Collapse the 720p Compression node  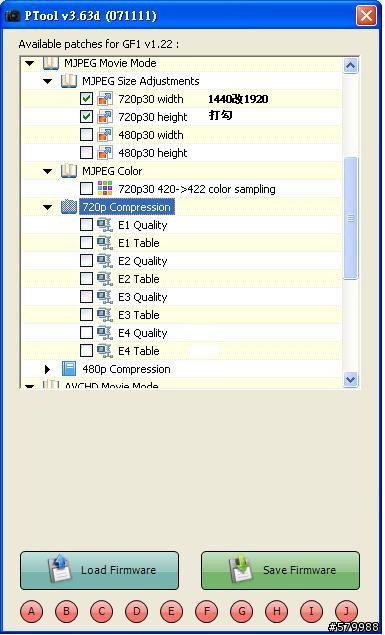click(48, 207)
